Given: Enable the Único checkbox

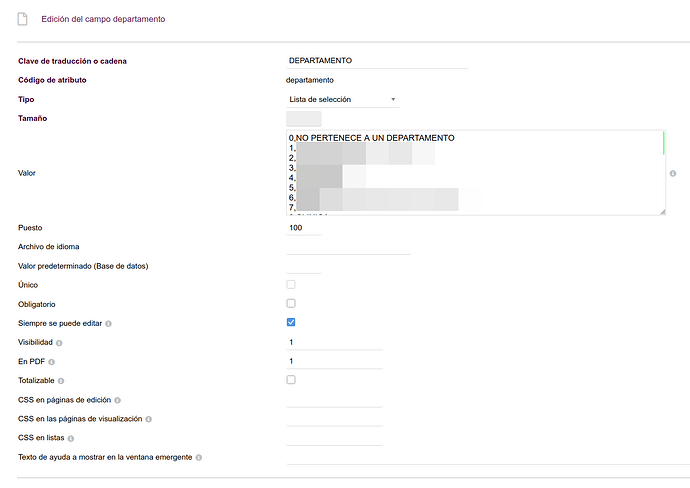Looking at the screenshot, I should point(291,285).
